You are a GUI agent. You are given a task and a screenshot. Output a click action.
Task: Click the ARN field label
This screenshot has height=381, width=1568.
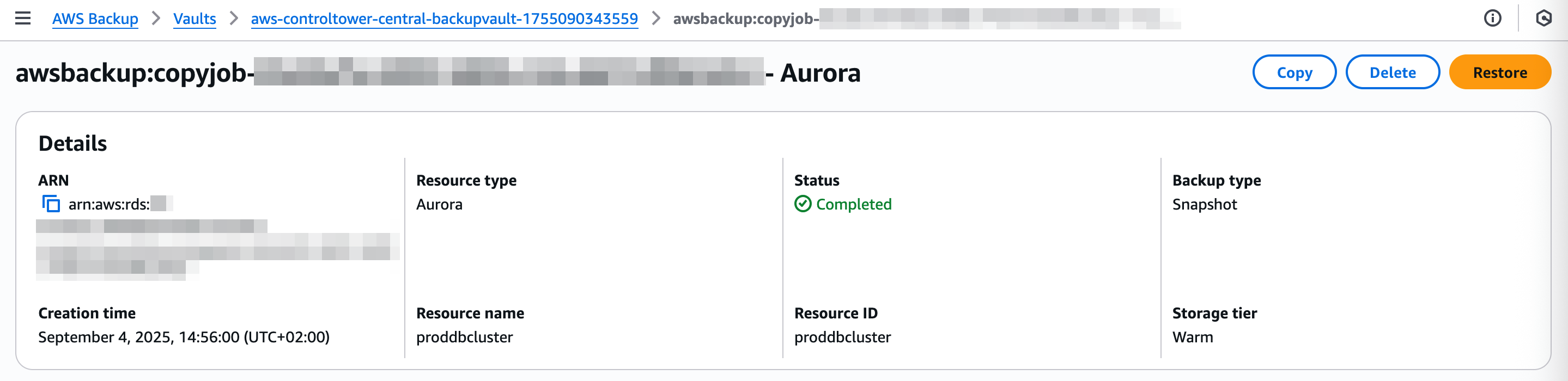53,181
